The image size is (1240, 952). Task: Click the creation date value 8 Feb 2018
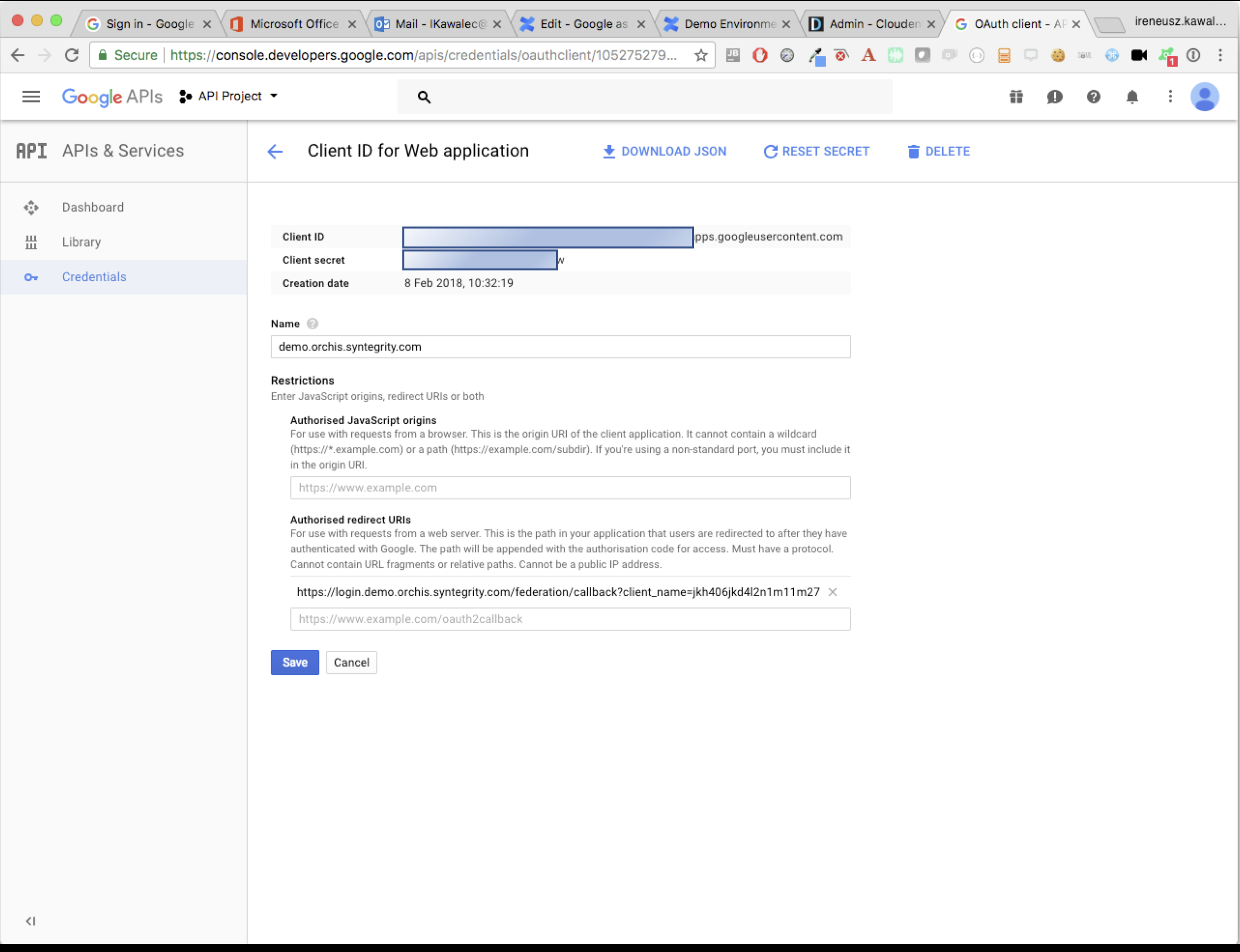[x=459, y=283]
